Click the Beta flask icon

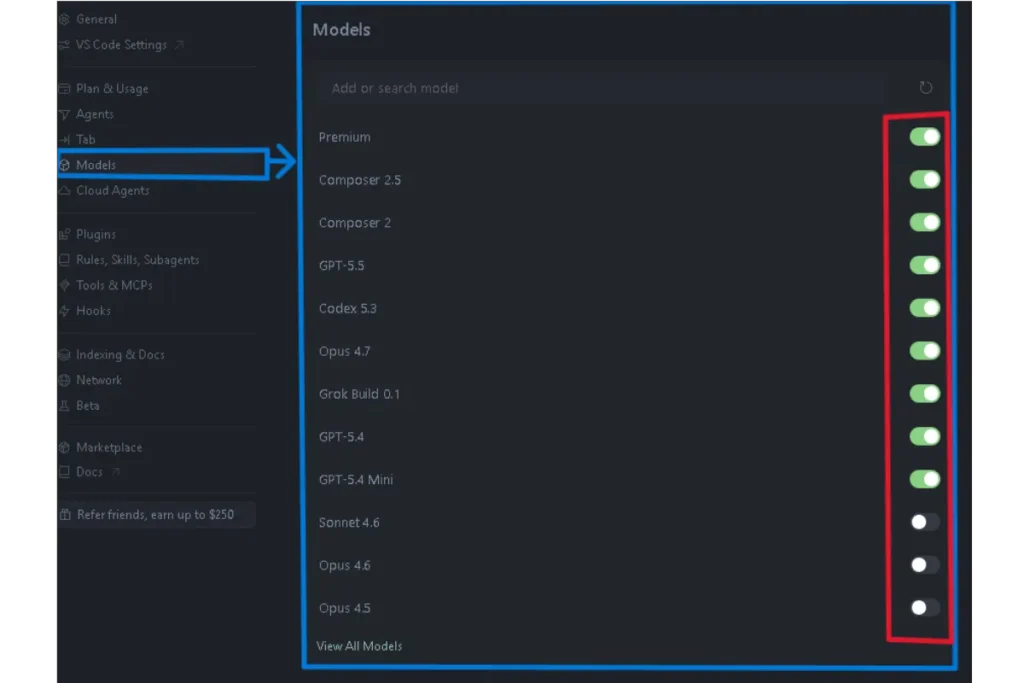tap(65, 405)
